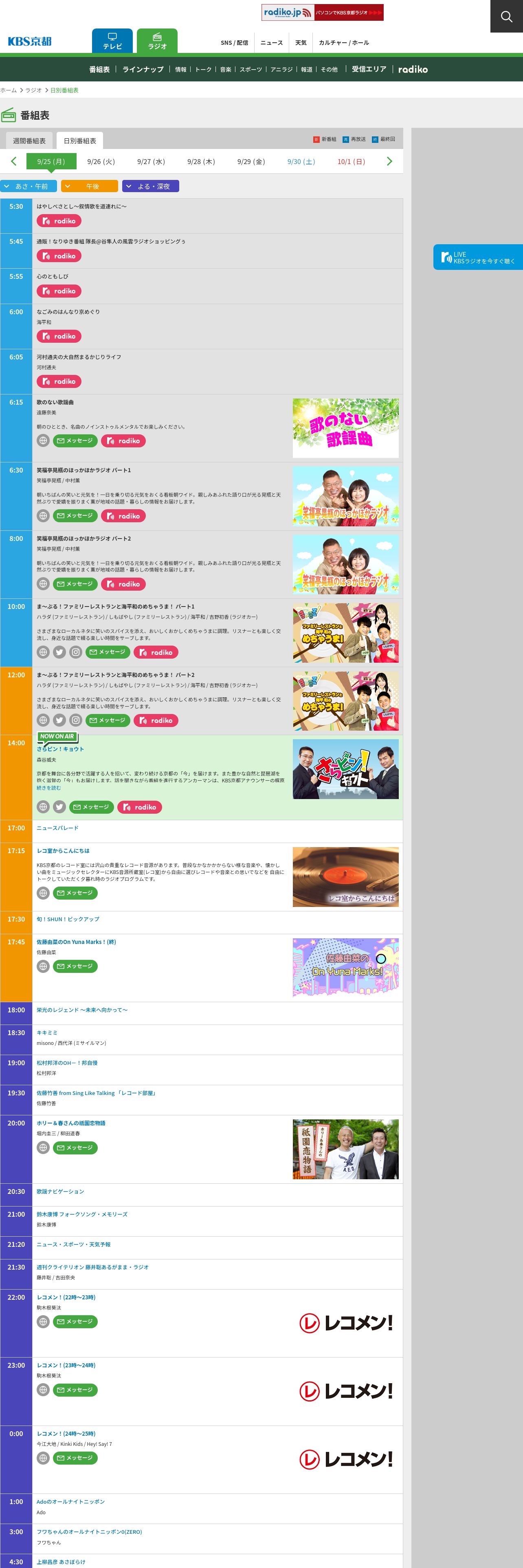Open 歌謡ナビゲーション program link

coord(60,1191)
